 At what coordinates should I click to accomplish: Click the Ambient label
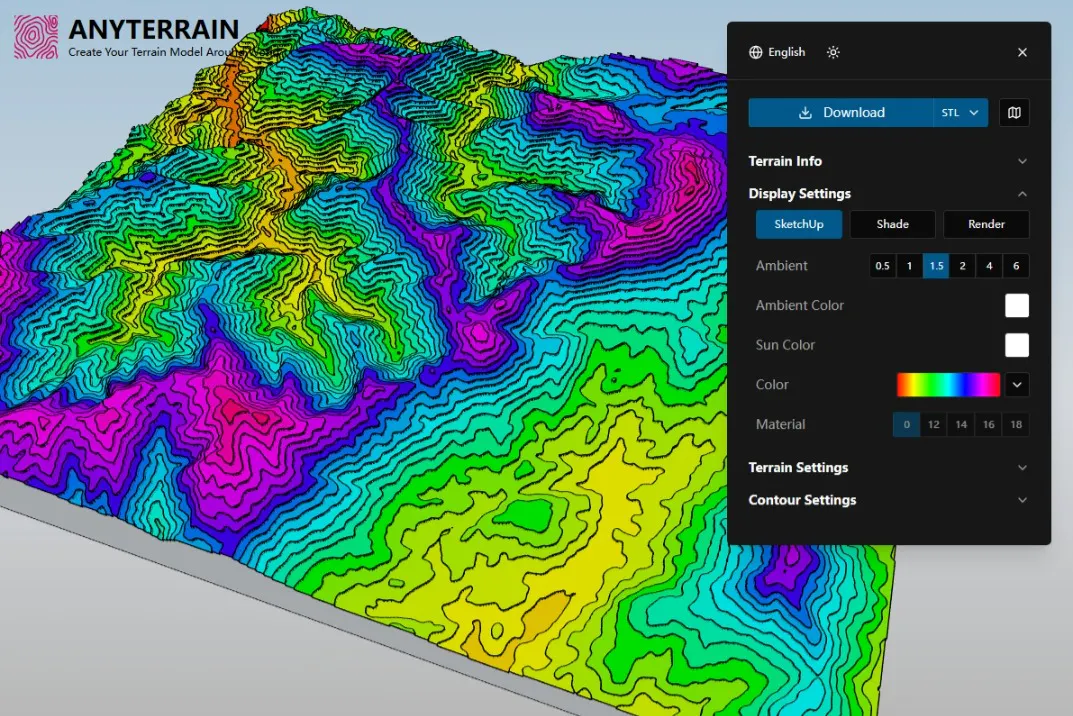pos(781,266)
